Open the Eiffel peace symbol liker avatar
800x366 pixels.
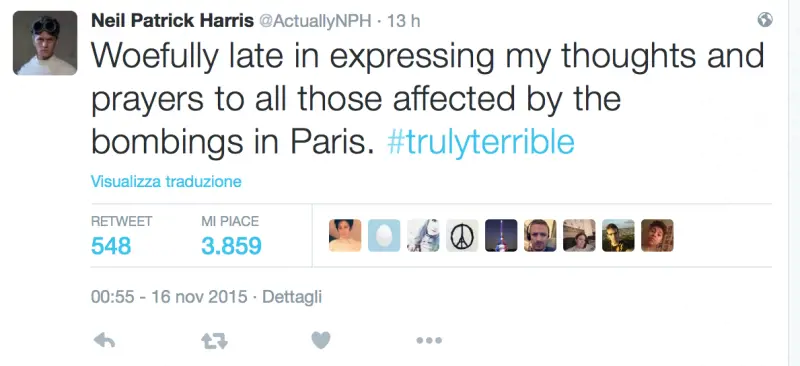[462, 235]
